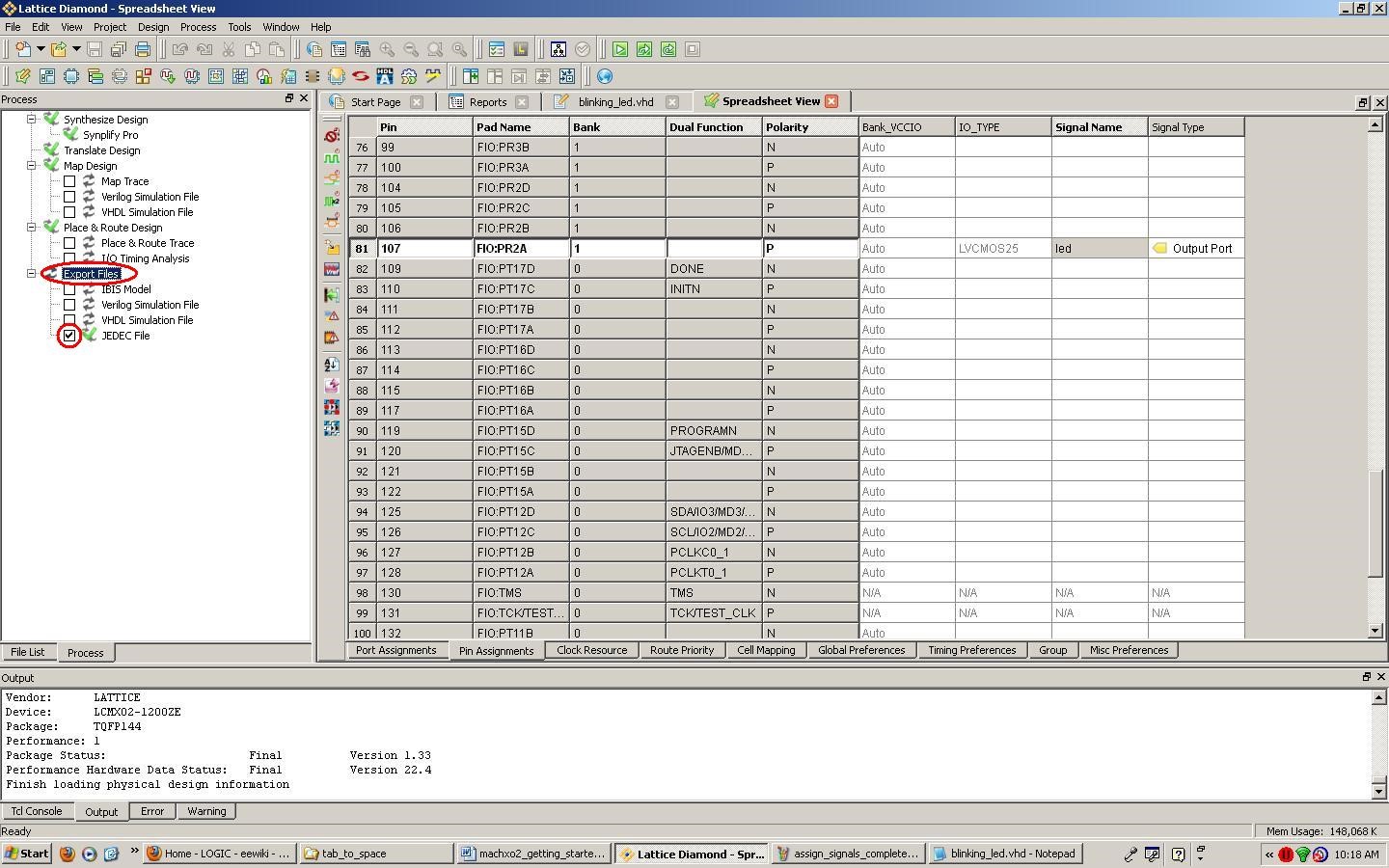Screen dimensions: 1389x868
Task: Expand the quick launch overflow chevron
Action: 134,853
